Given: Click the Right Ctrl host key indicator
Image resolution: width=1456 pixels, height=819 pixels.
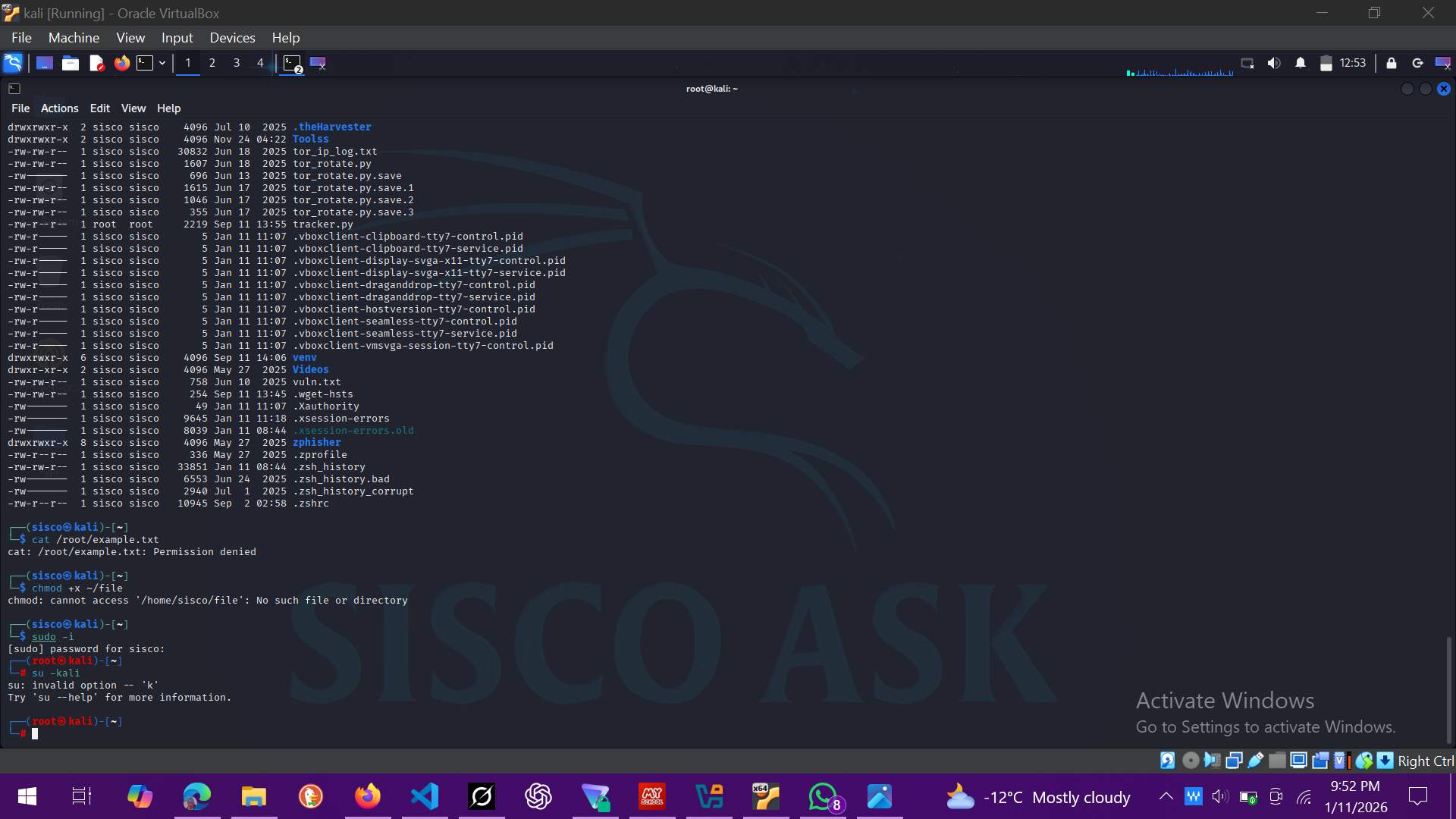Looking at the screenshot, I should tap(1426, 761).
